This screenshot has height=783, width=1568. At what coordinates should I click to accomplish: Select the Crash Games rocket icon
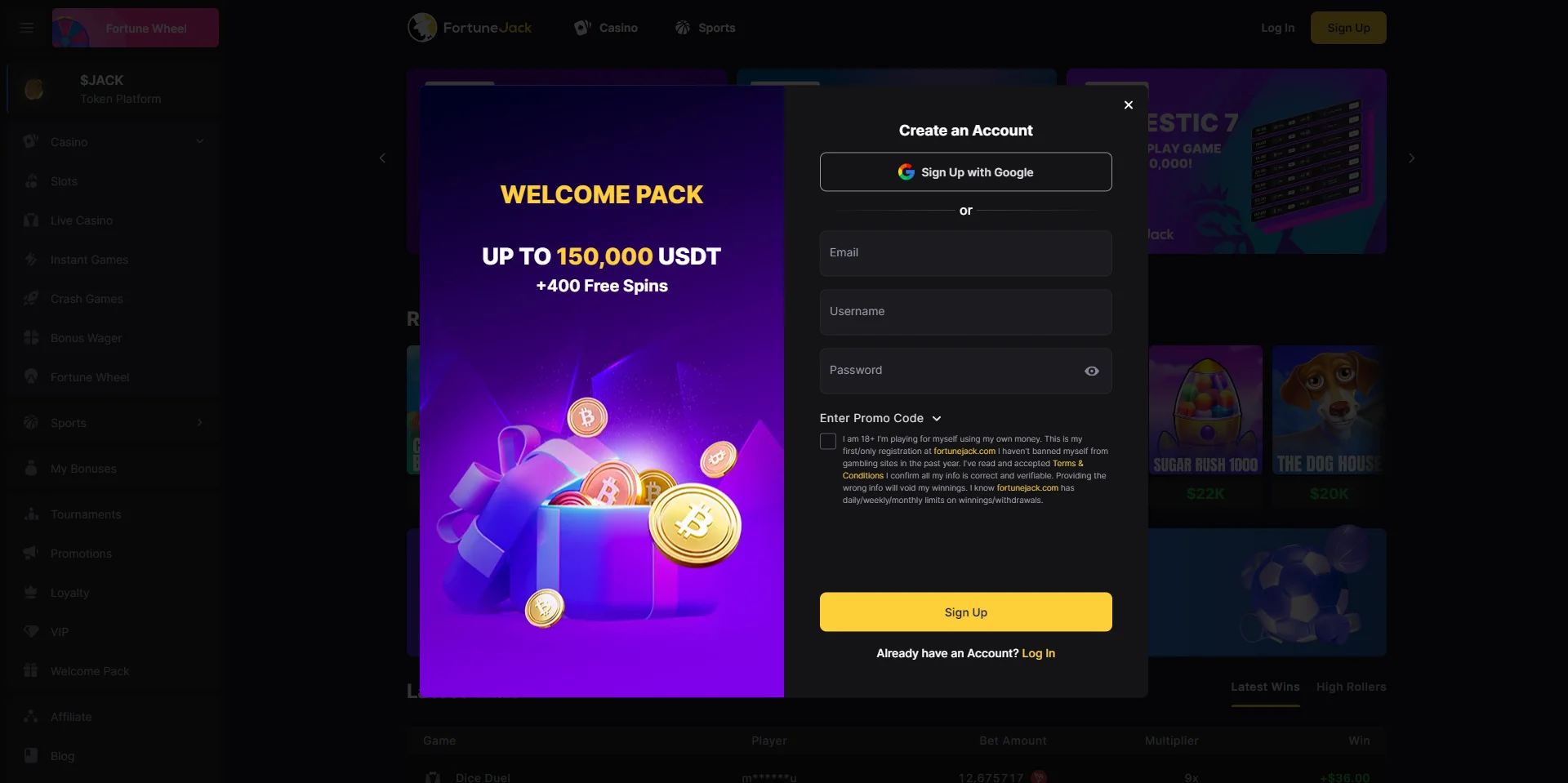[31, 299]
